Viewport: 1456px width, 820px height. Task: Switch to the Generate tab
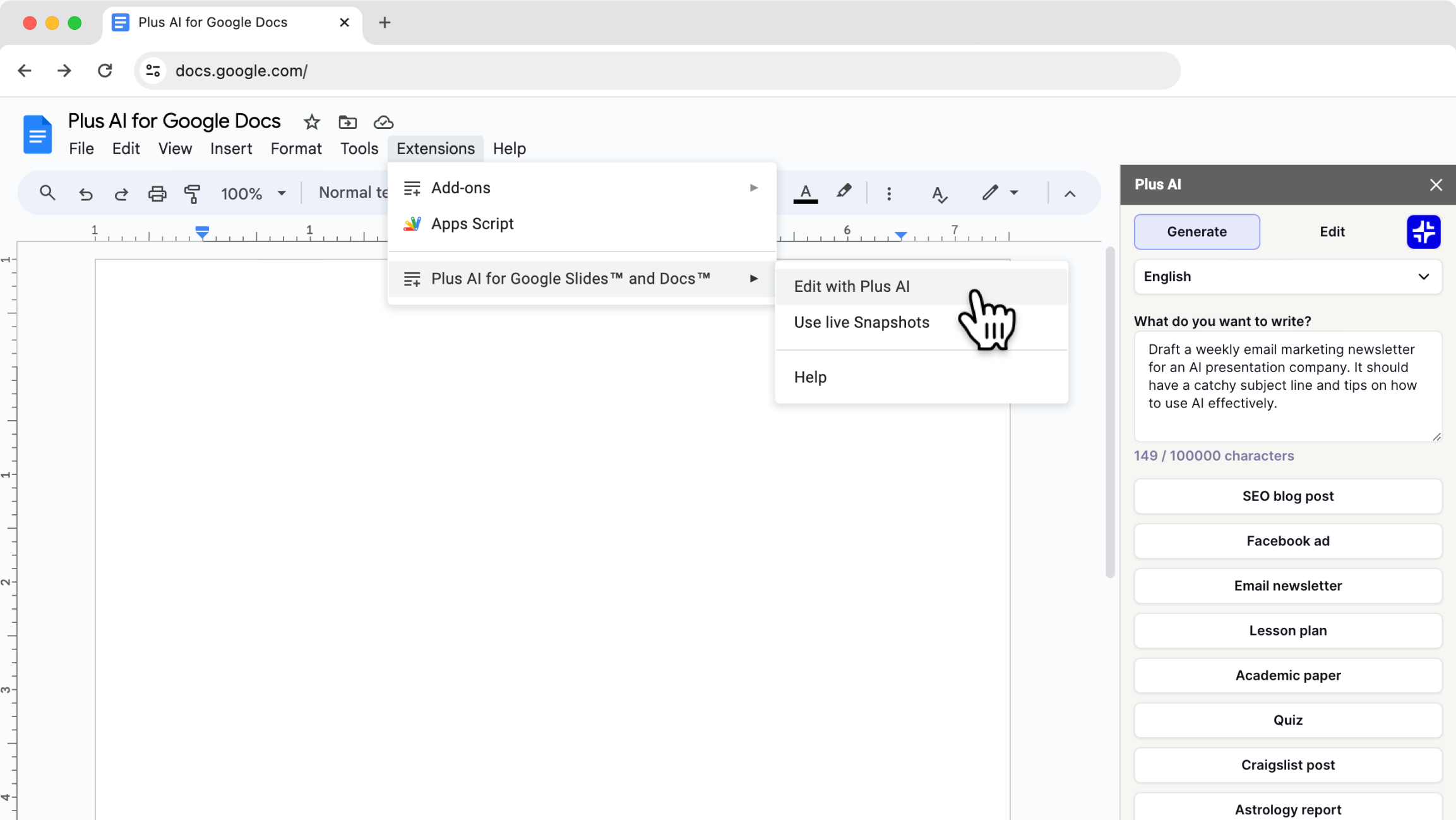coord(1196,232)
